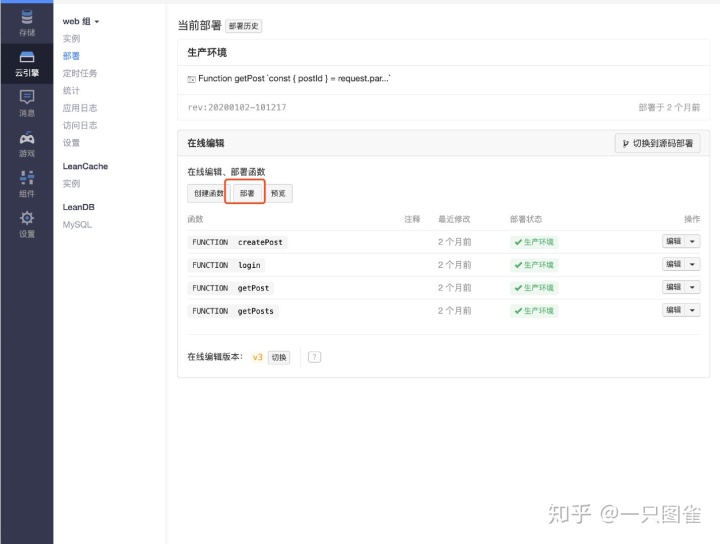Image resolution: width=720 pixels, height=544 pixels.
Task: Open 实例 under LeanCache
Action: coord(71,184)
